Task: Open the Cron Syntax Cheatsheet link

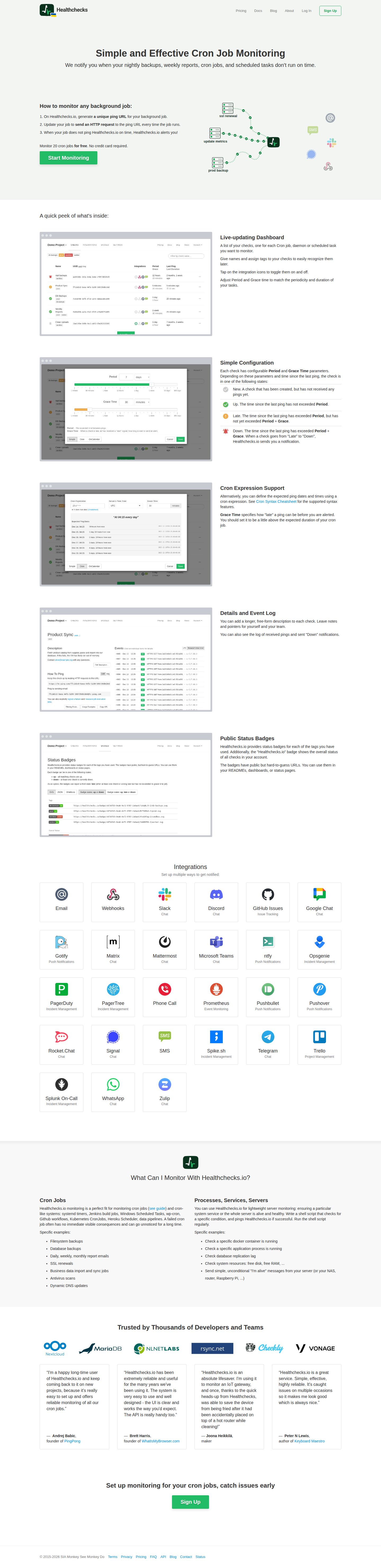Action: (276, 502)
